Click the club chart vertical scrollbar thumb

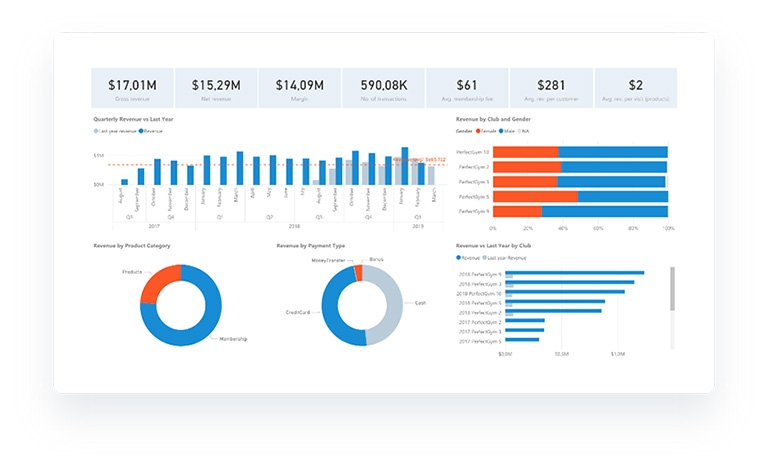672,288
